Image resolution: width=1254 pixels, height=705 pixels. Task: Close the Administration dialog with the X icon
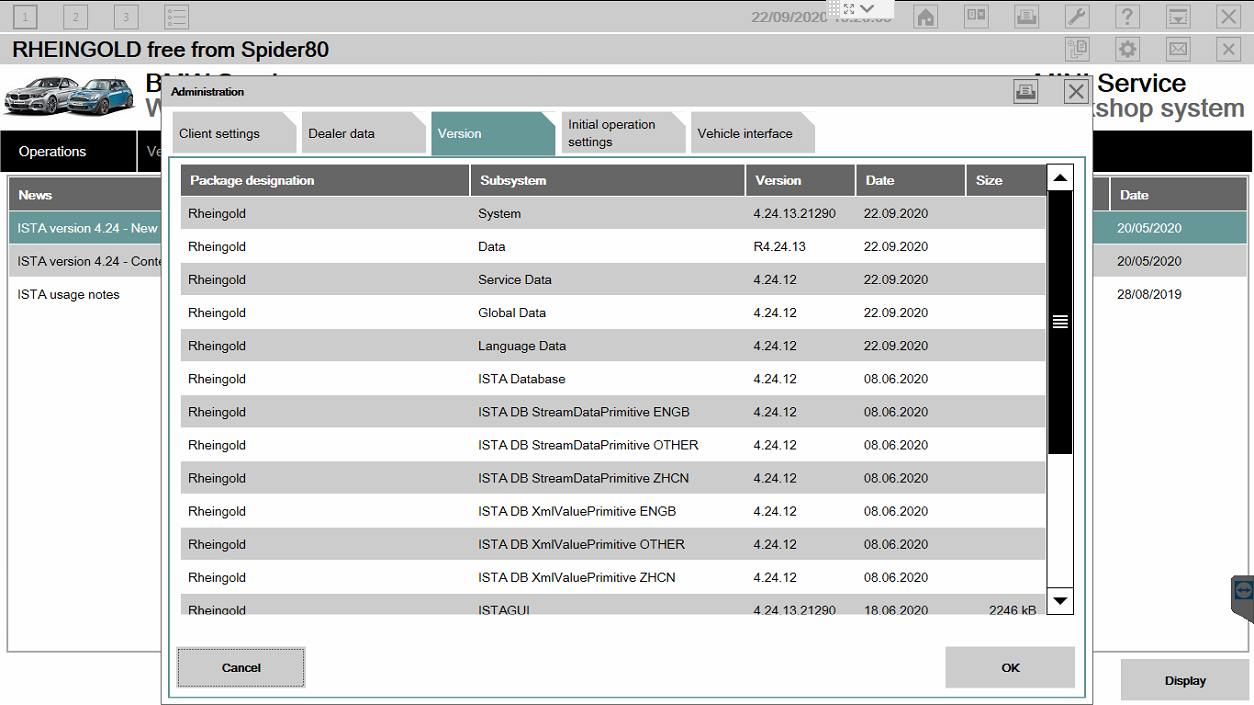click(1076, 92)
